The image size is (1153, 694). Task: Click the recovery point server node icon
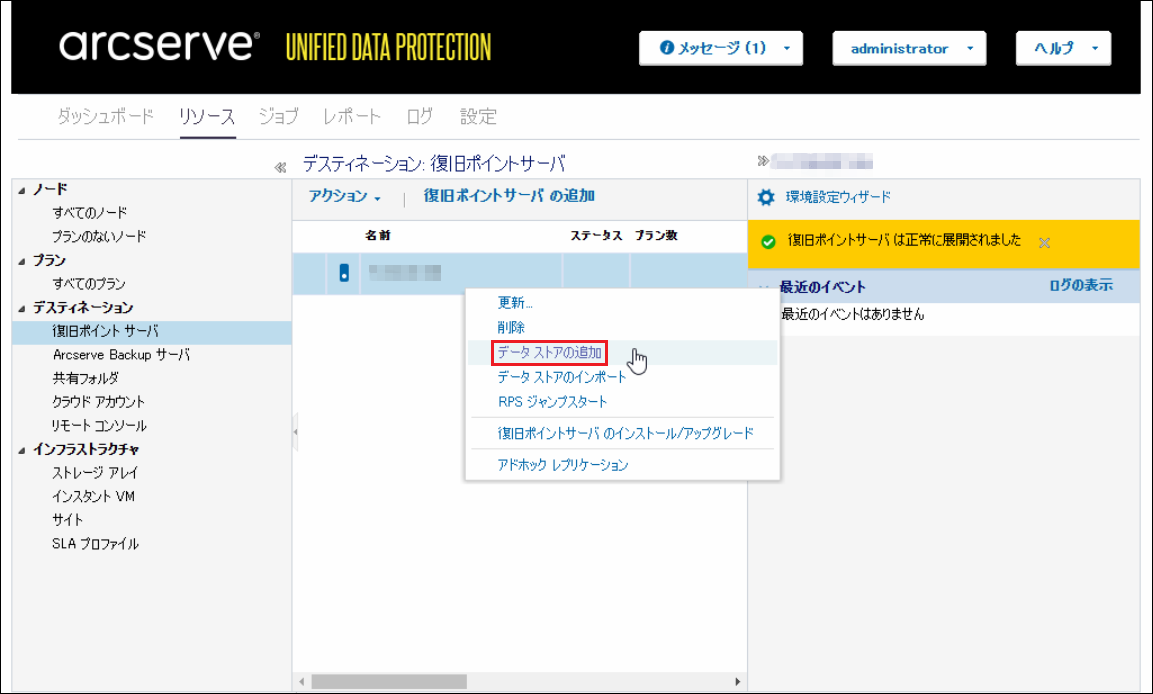(x=345, y=273)
